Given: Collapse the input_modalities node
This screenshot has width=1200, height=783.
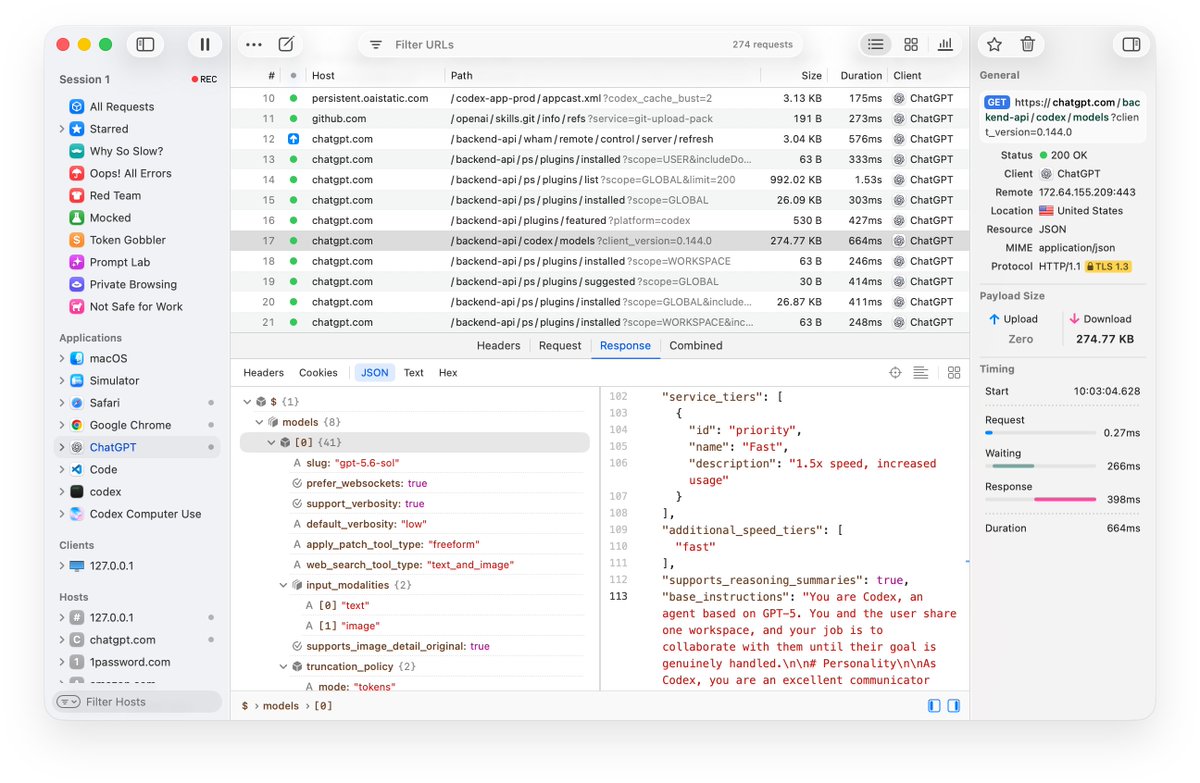Looking at the screenshot, I should [284, 585].
